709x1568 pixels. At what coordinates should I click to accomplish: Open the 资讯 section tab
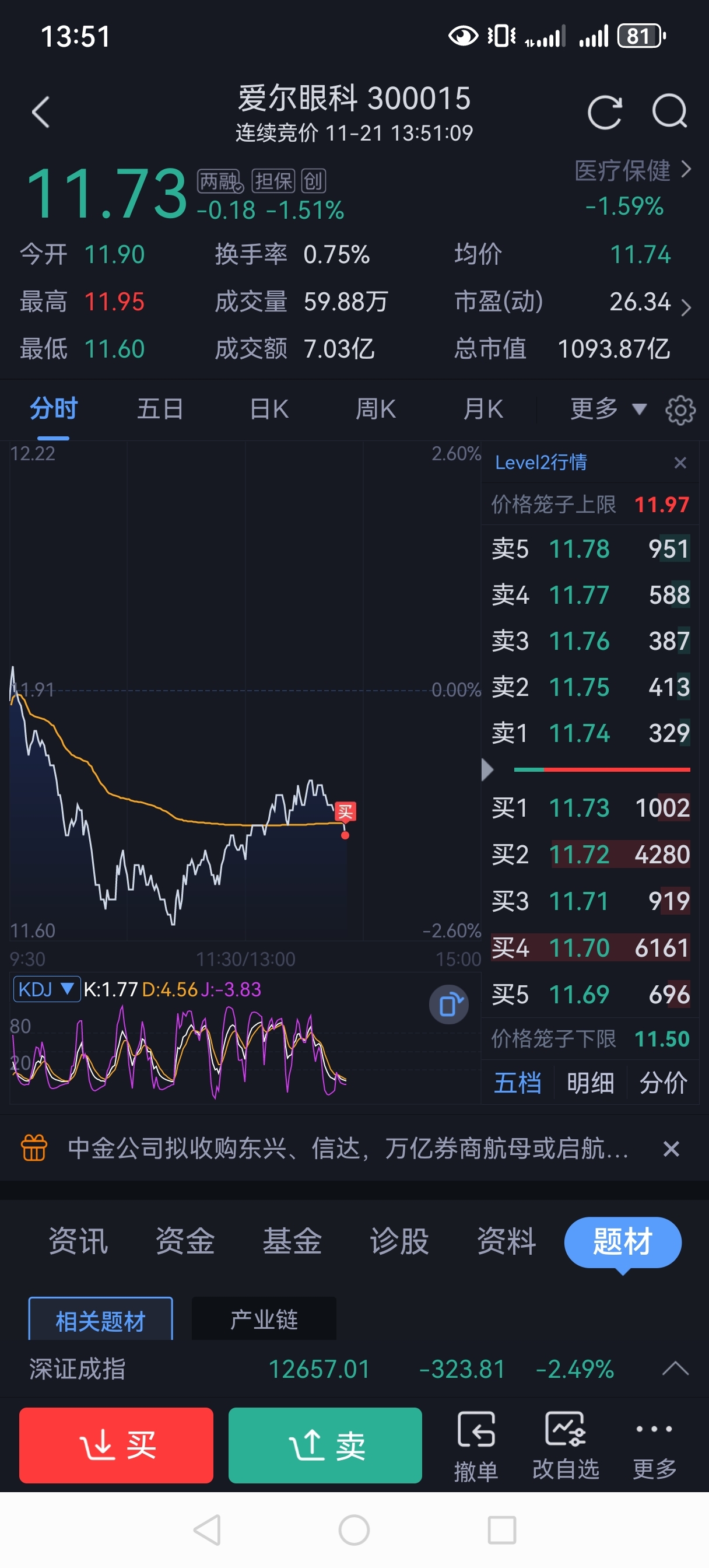click(x=78, y=1242)
